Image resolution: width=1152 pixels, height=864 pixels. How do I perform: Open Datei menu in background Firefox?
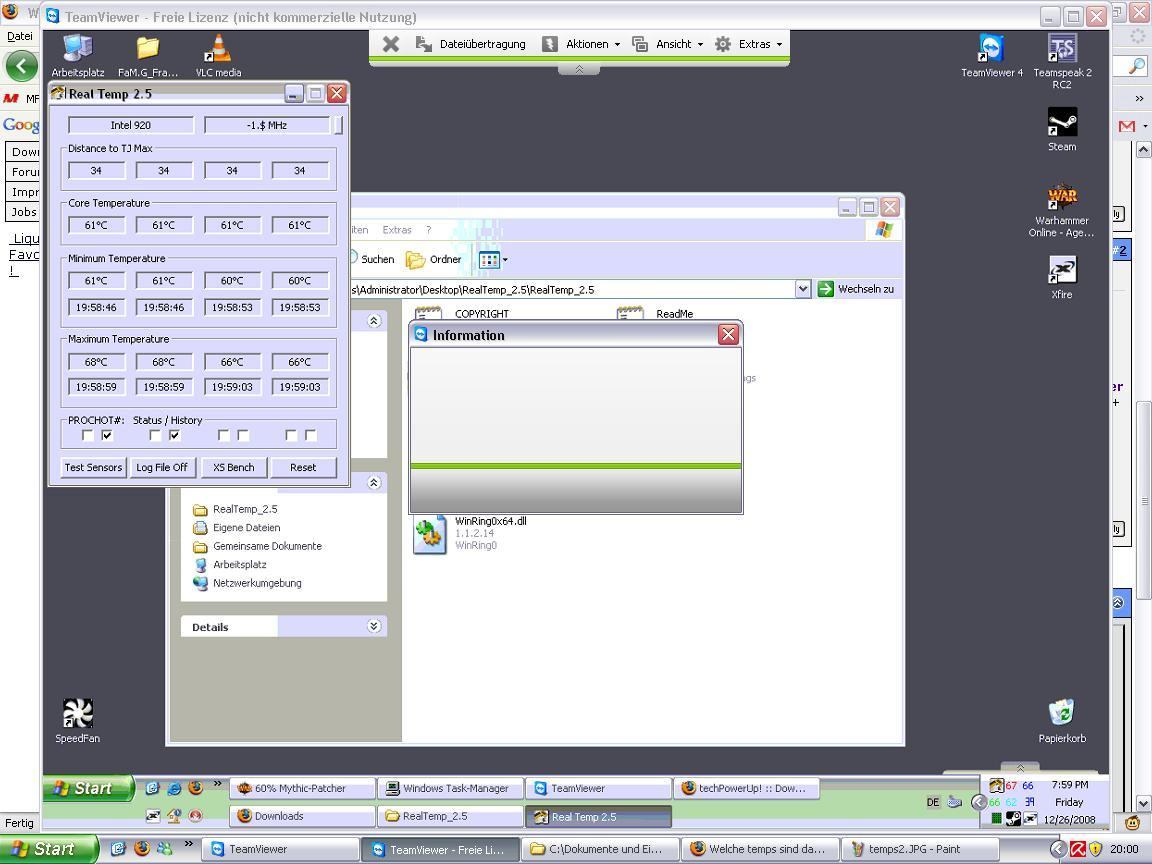(20, 36)
